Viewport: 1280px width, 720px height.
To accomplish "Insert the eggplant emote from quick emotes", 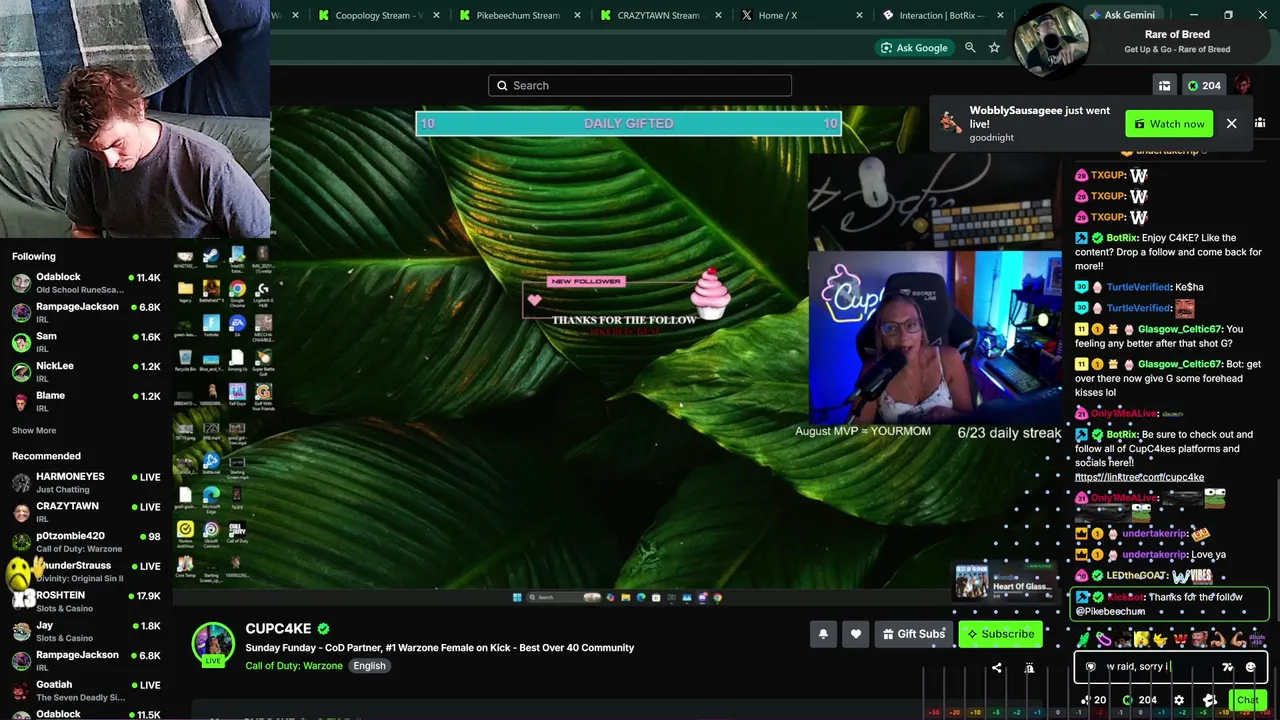I will pyautogui.click(x=1104, y=640).
